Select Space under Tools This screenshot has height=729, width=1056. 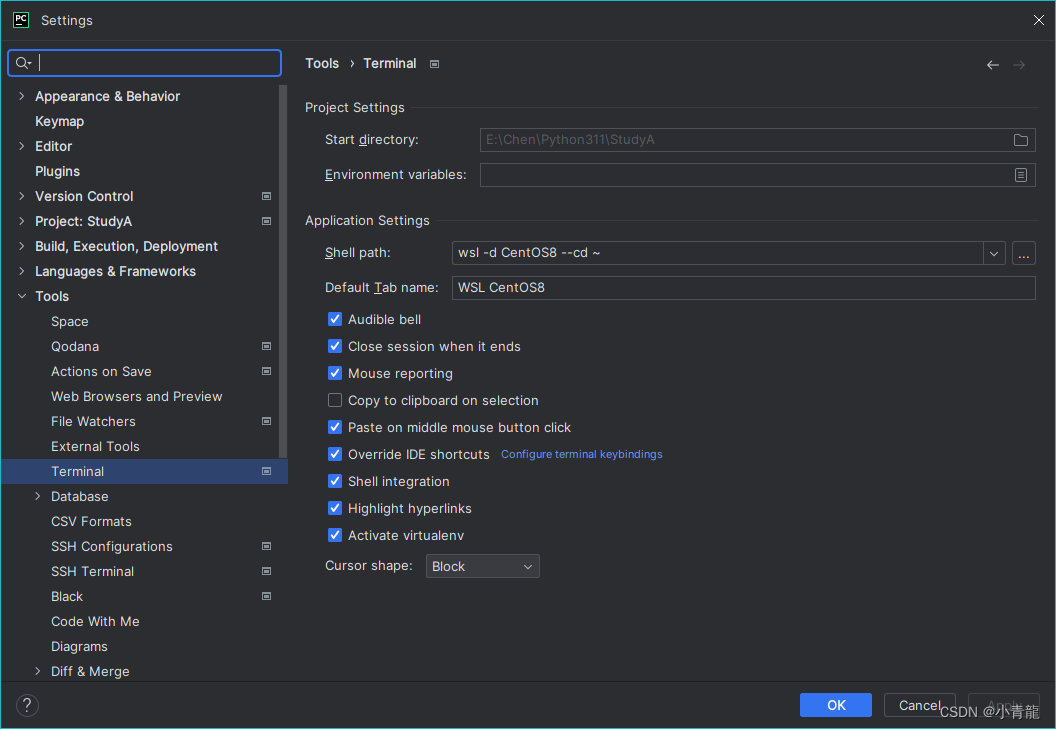(69, 321)
